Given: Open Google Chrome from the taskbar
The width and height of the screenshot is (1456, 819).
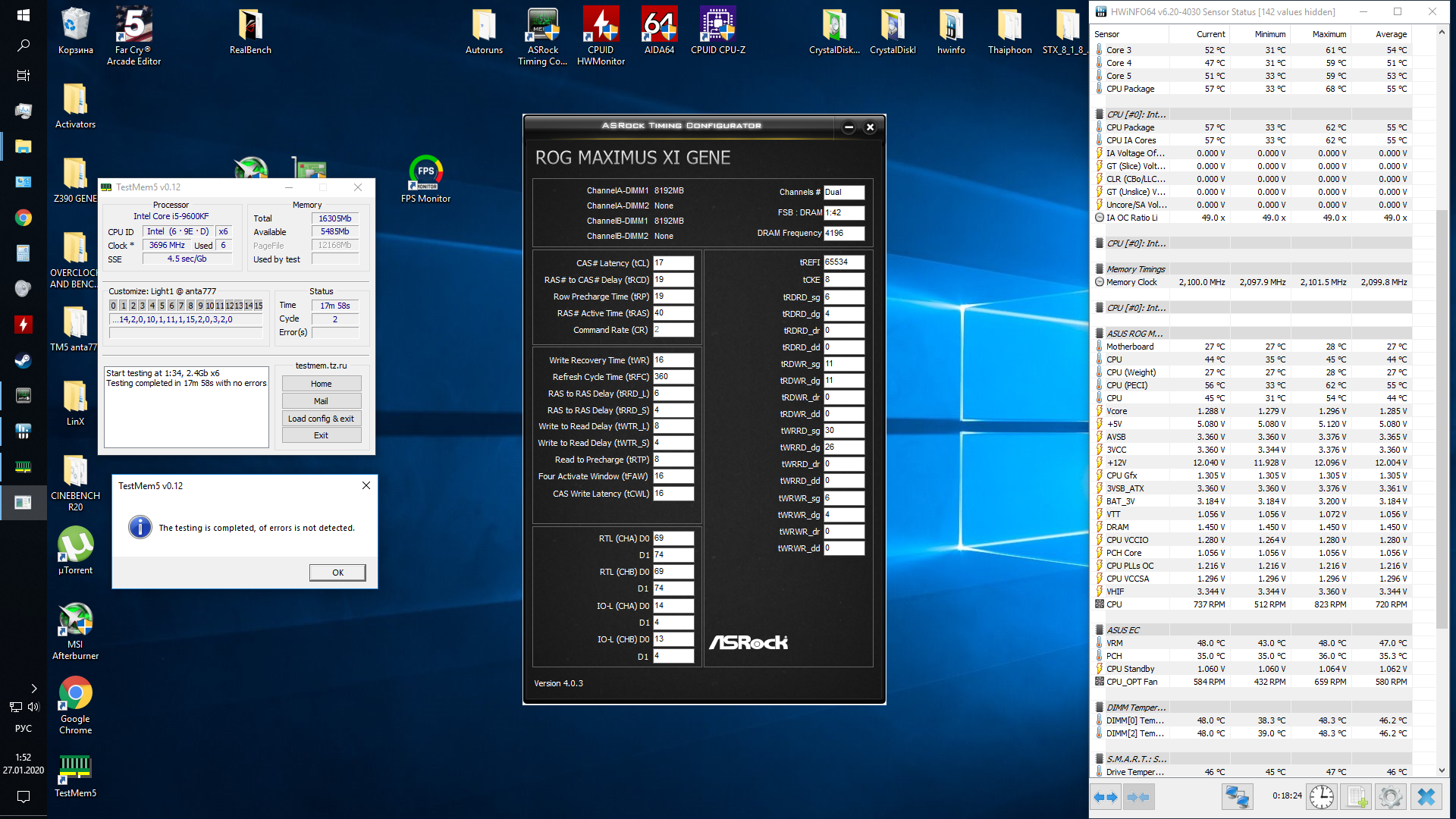Looking at the screenshot, I should (x=24, y=218).
